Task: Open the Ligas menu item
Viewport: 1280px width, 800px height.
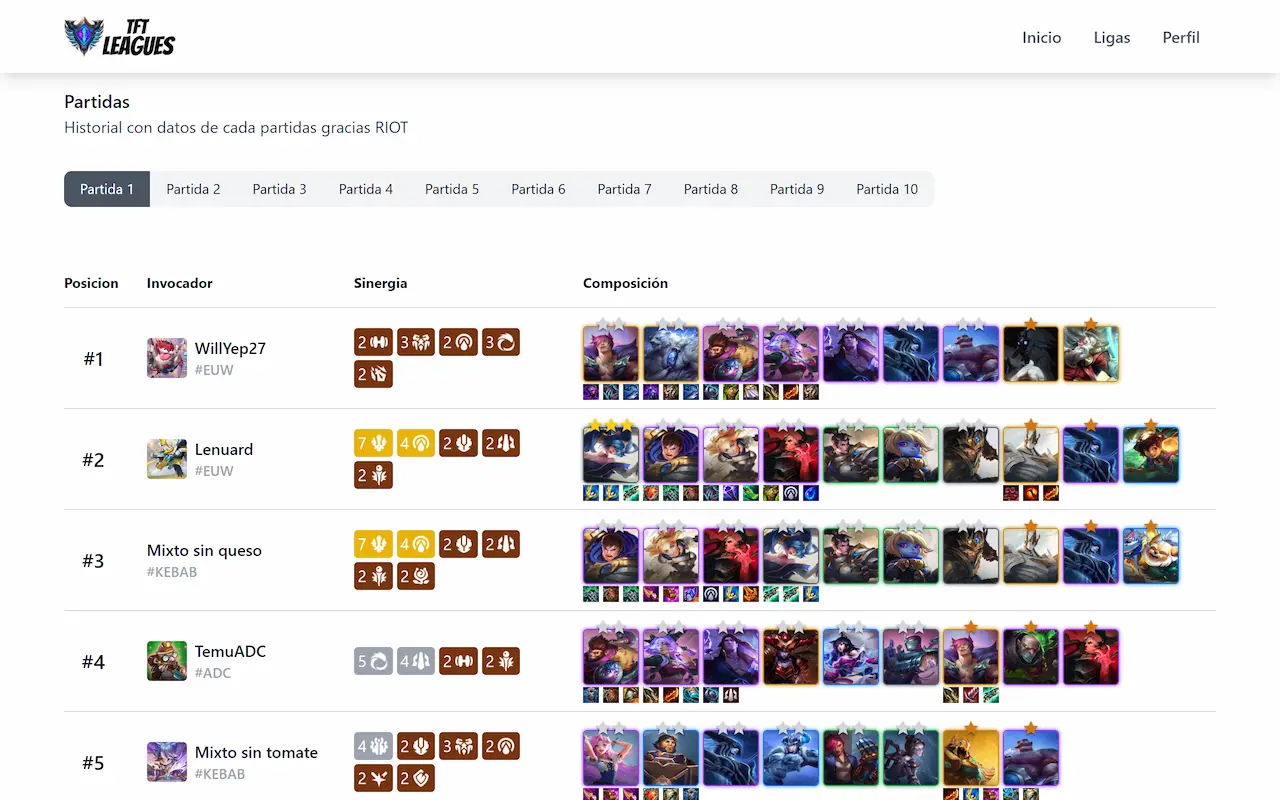Action: [1112, 37]
